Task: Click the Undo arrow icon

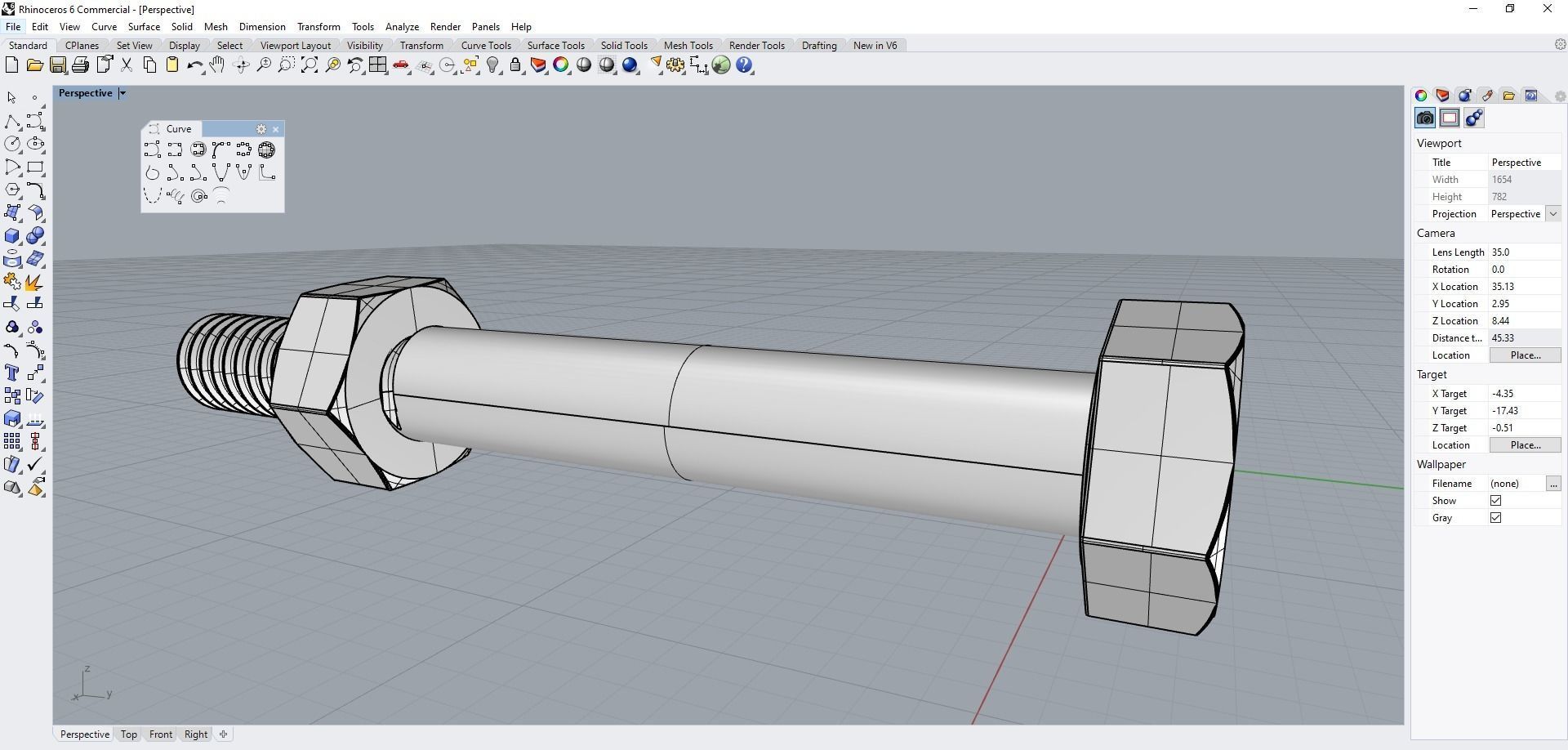Action: (194, 65)
